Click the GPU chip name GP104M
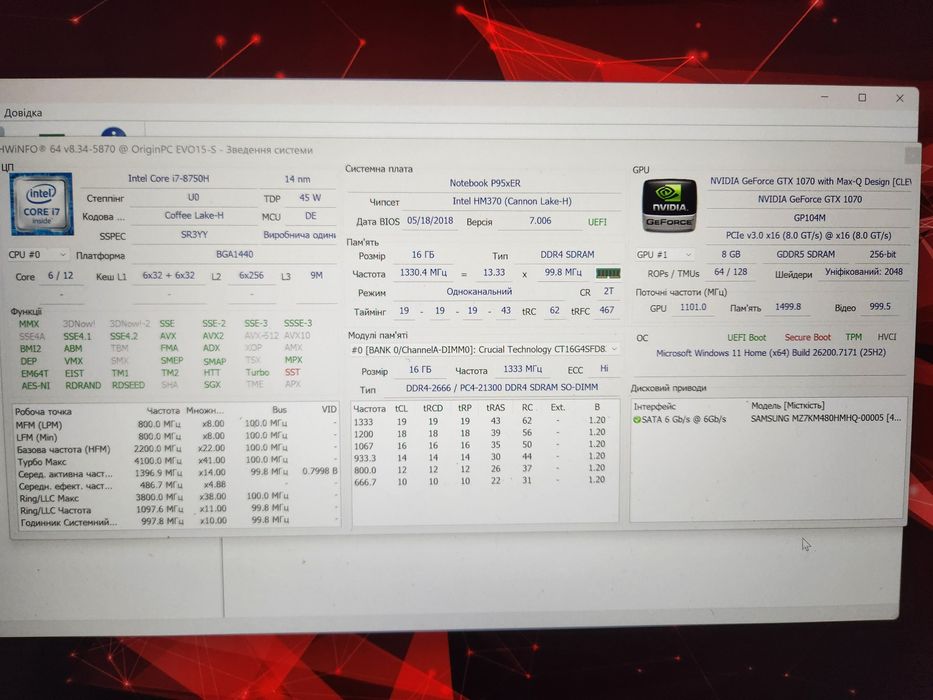This screenshot has height=700, width=933. coord(809,218)
